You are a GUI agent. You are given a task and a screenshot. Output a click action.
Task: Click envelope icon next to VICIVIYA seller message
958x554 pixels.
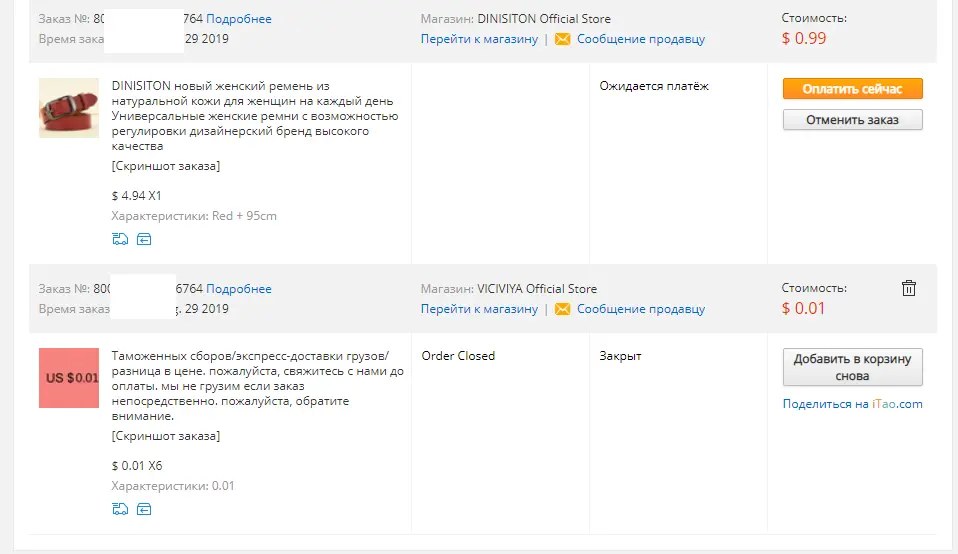pos(562,309)
